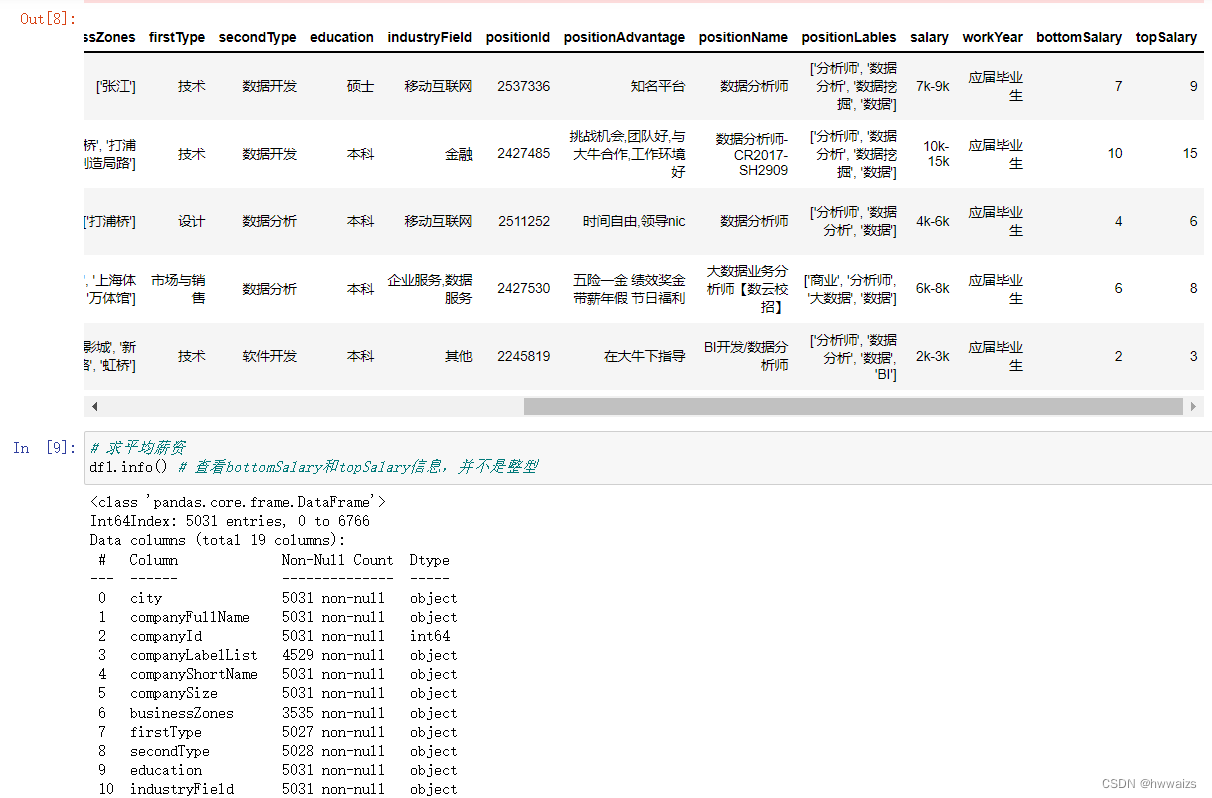Select the topSalary column header
This screenshot has width=1212, height=798.
pyautogui.click(x=1167, y=37)
